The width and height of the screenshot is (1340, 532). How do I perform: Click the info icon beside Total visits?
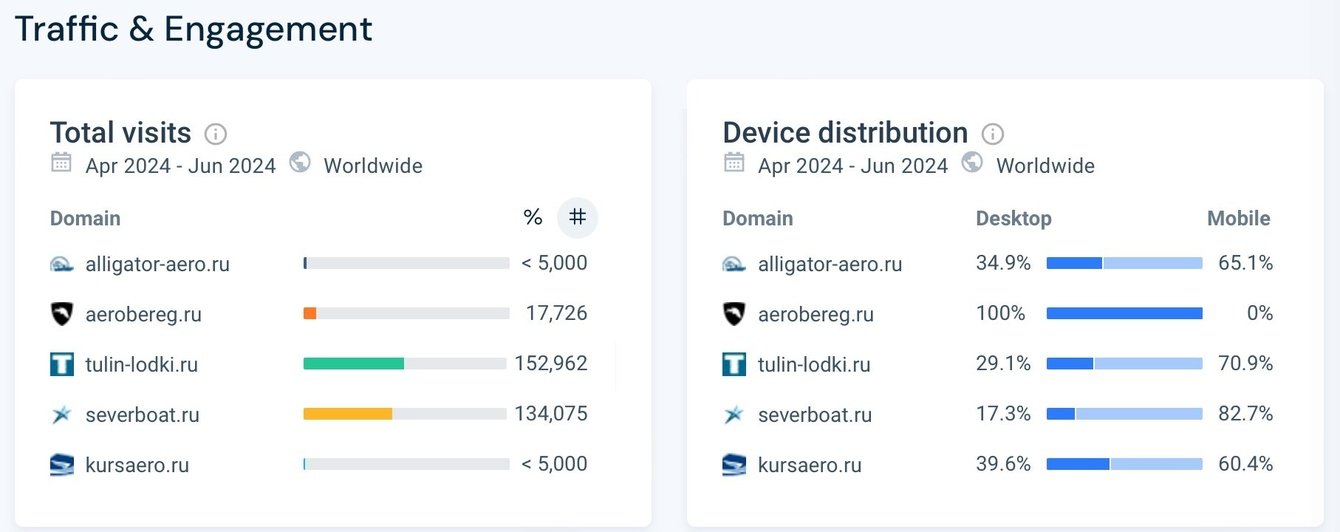[x=215, y=134]
